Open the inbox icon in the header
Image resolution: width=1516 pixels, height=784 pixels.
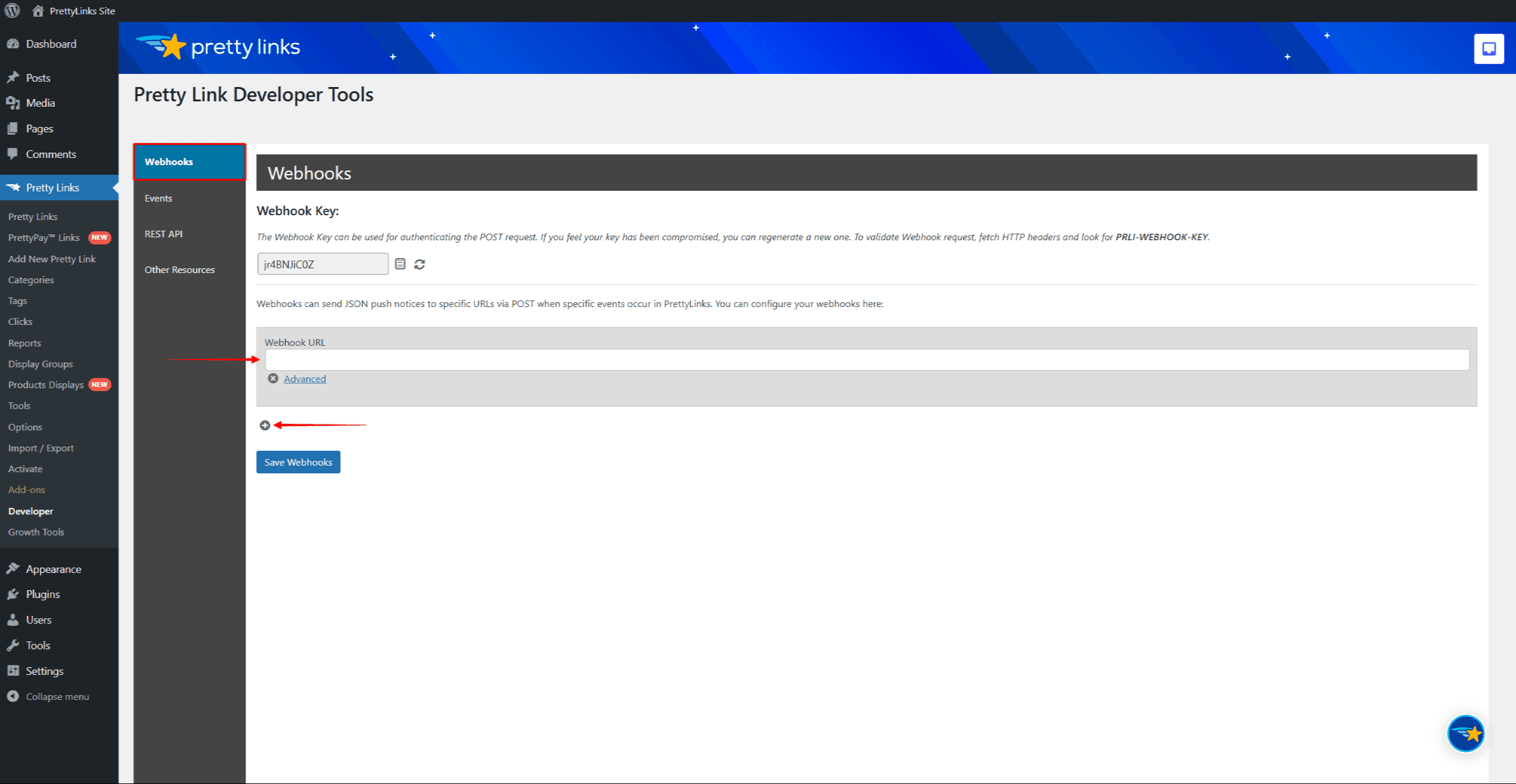(1489, 49)
